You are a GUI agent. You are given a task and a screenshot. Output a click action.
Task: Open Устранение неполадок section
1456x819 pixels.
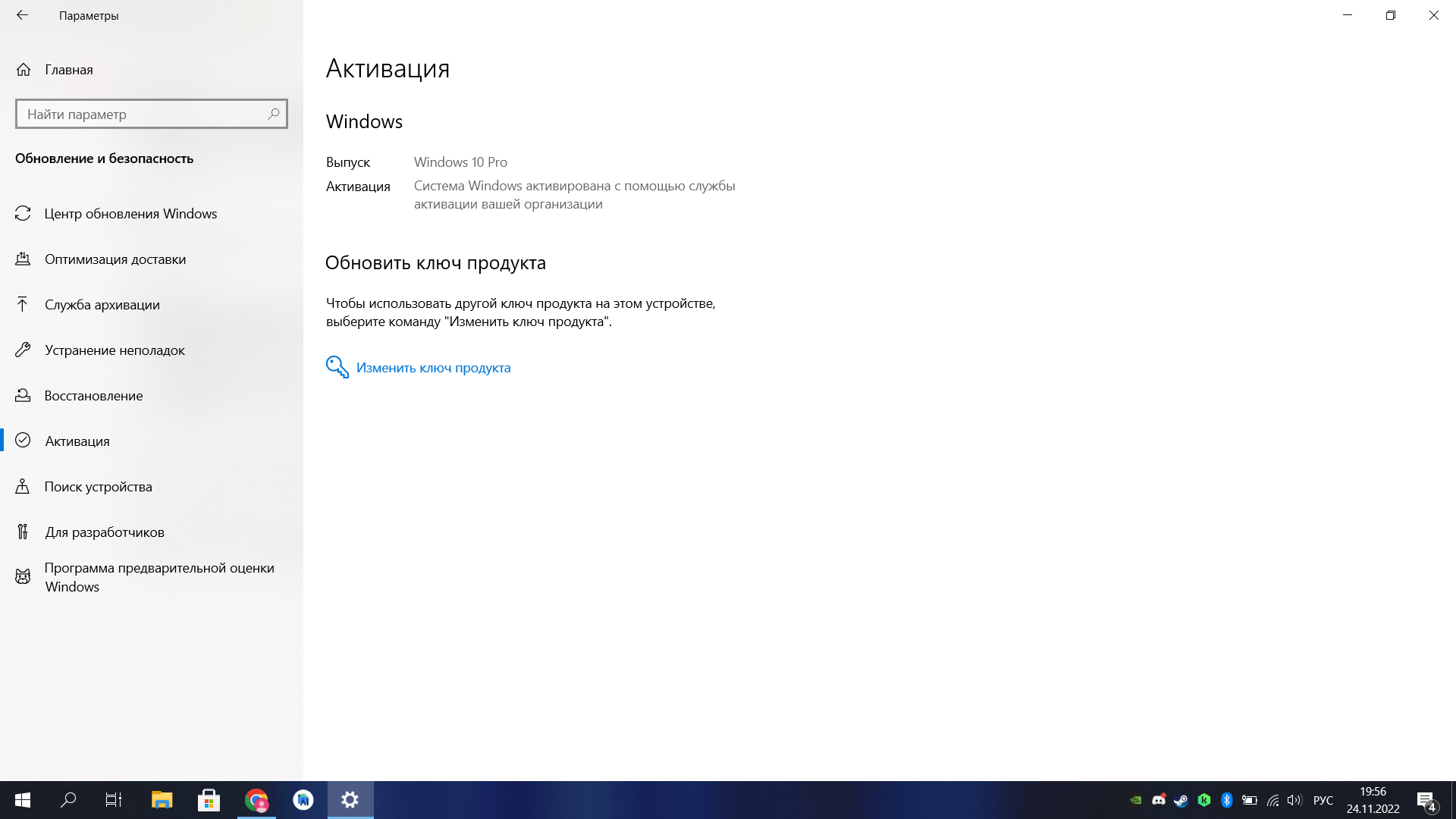tap(152, 350)
